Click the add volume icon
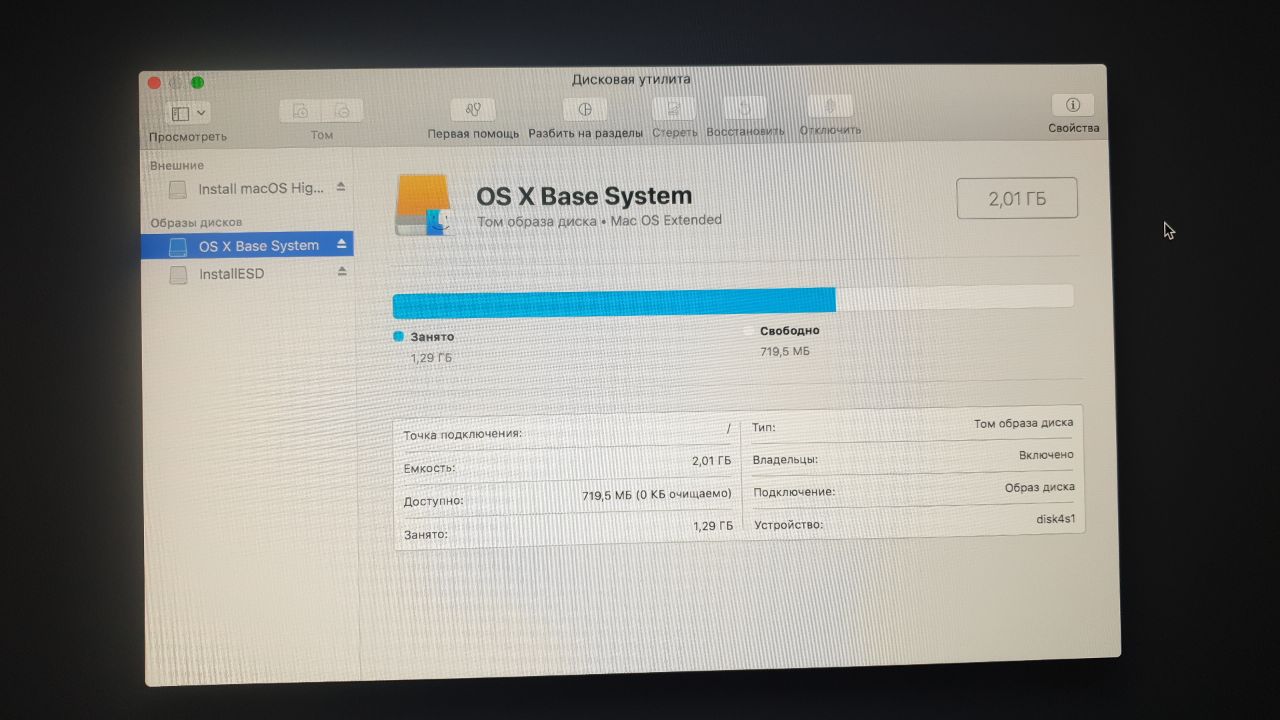 click(300, 111)
